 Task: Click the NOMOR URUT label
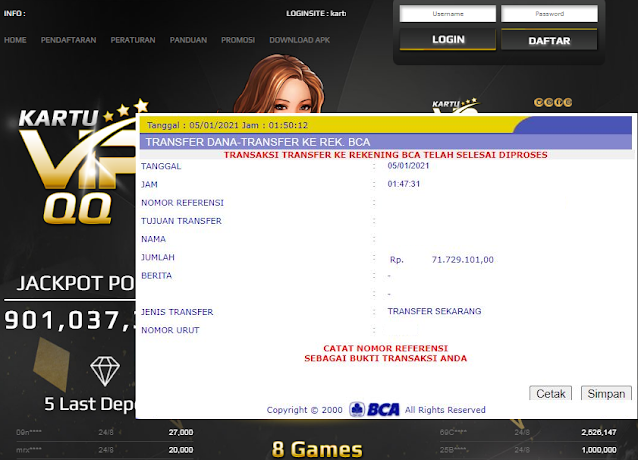tap(170, 330)
